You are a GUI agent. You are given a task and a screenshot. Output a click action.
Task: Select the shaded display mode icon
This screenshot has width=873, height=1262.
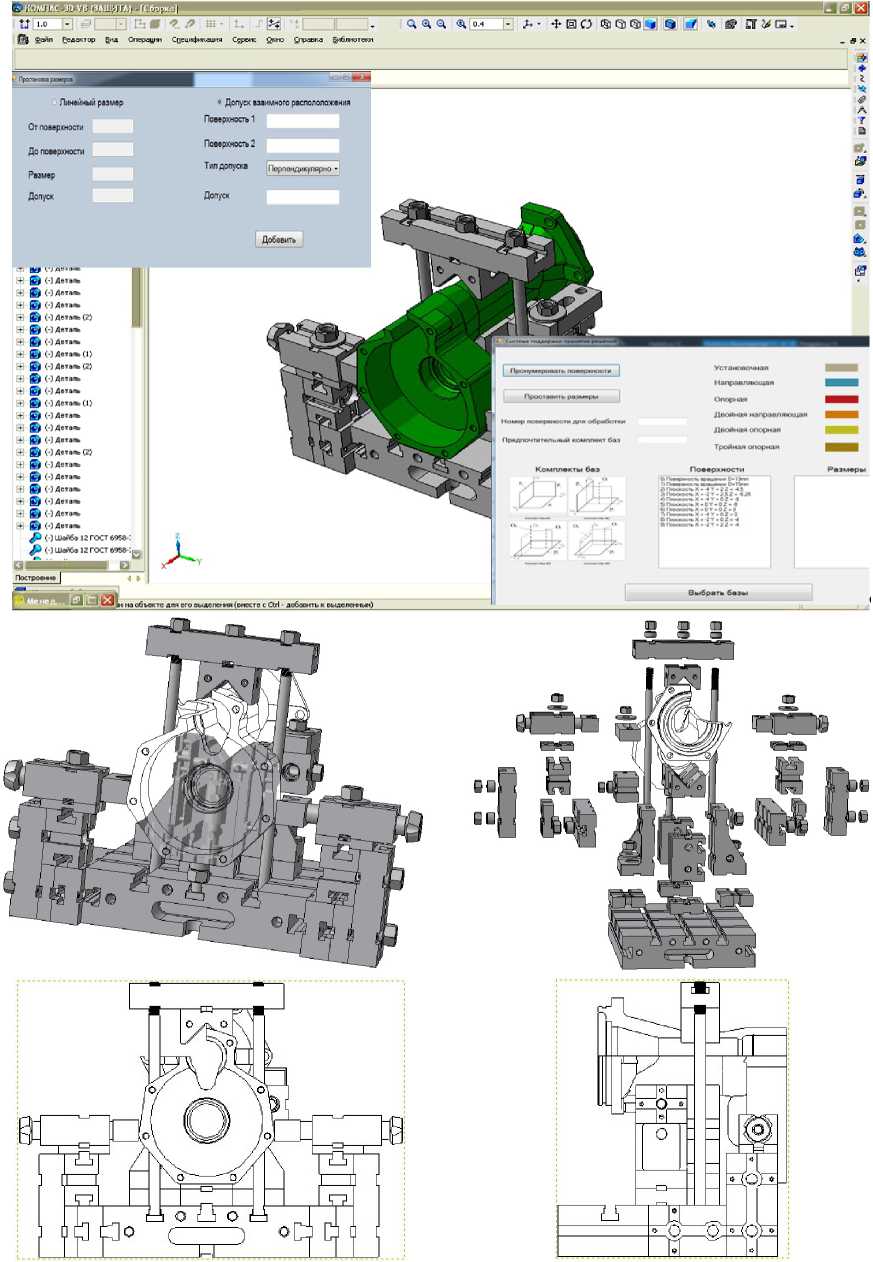tap(650, 23)
